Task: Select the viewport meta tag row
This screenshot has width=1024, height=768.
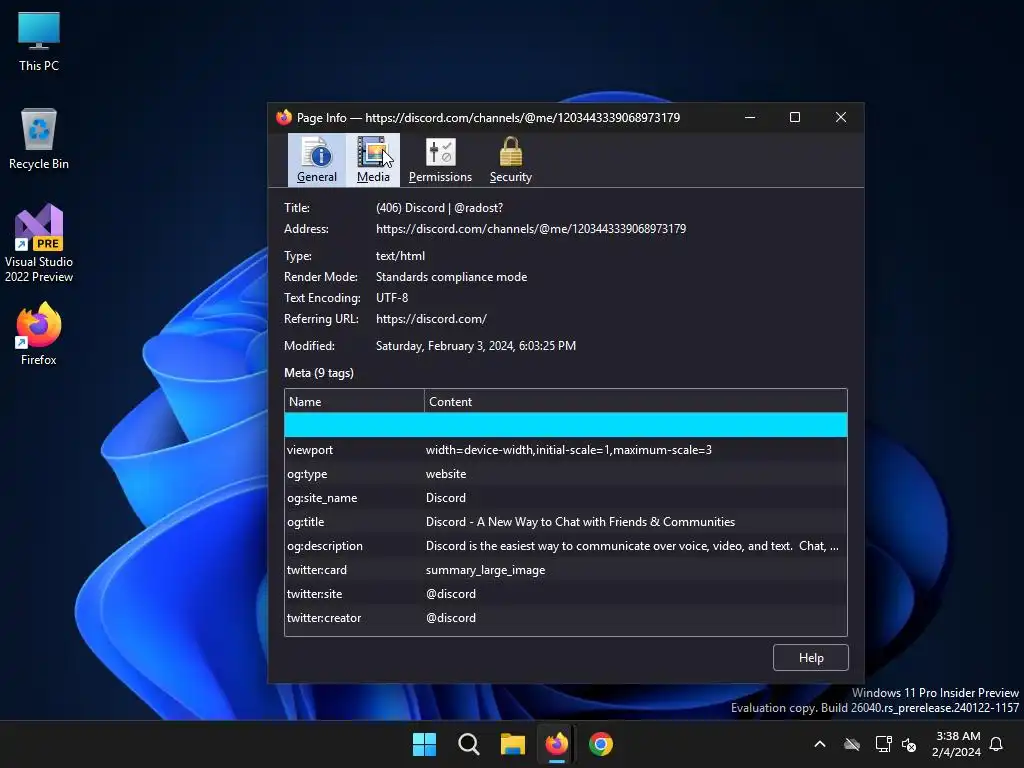Action: (566, 450)
